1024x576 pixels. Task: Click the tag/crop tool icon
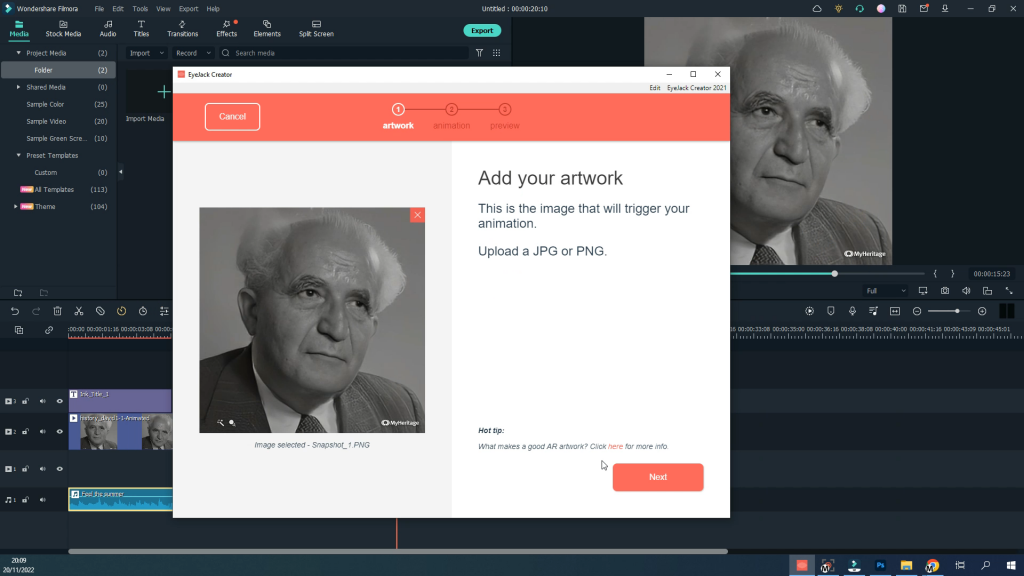100,312
